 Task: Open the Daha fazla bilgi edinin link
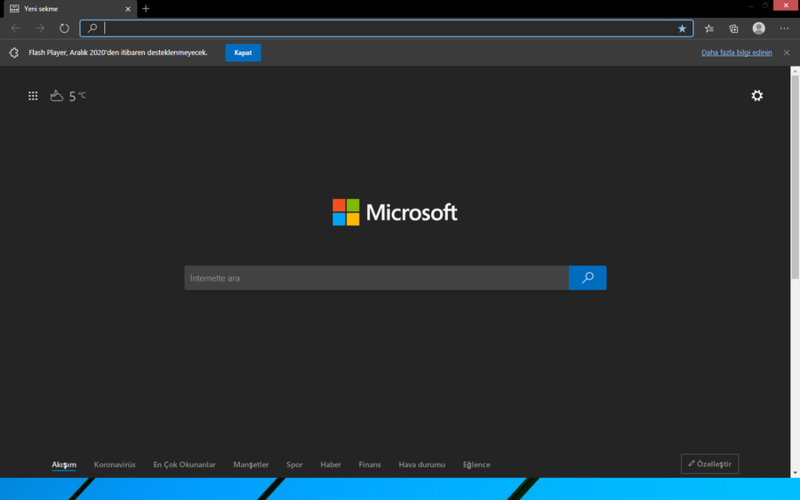coord(736,53)
